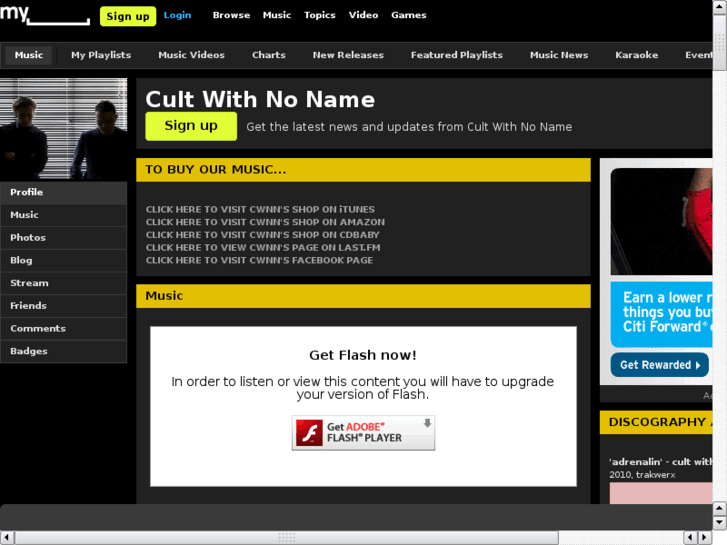Screen dimensions: 727x545
Task: Go to My Playlists tab
Action: coord(101,55)
